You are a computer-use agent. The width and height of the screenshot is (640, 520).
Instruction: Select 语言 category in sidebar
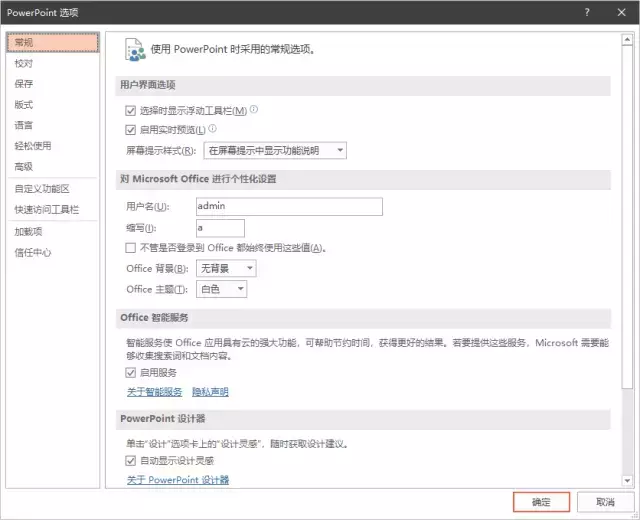53,125
